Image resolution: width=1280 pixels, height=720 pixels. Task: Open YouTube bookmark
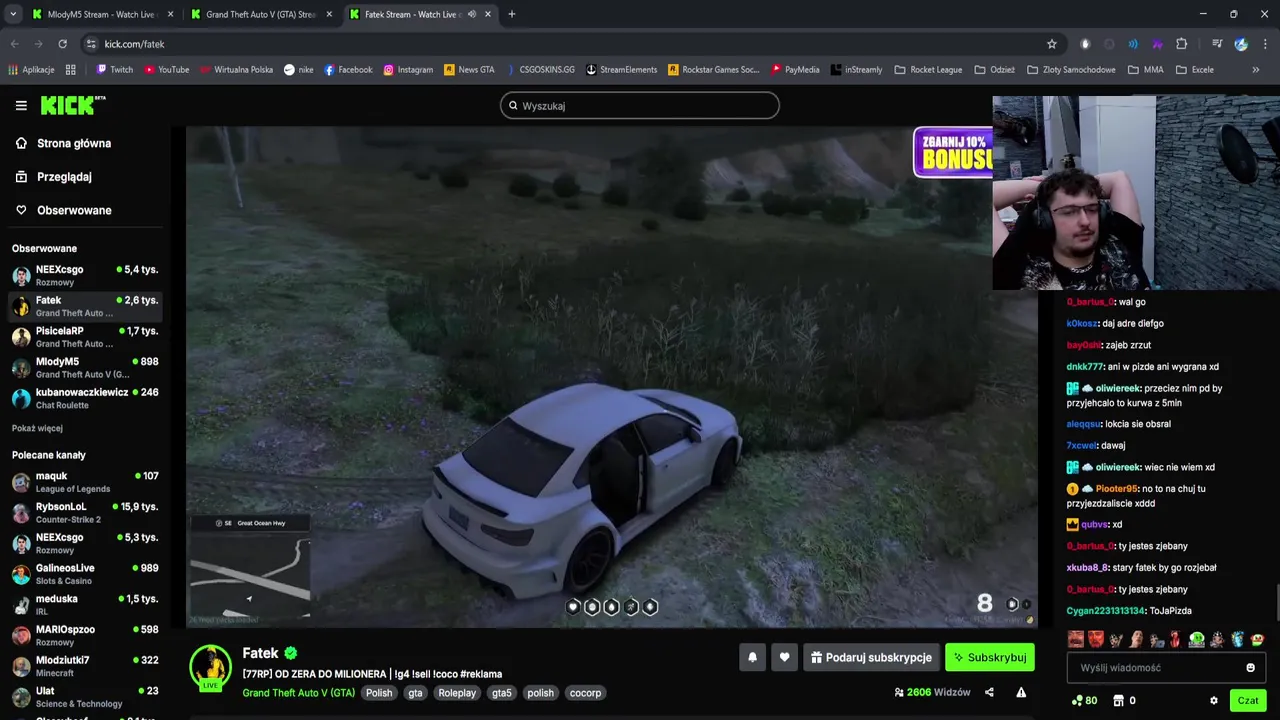click(166, 70)
